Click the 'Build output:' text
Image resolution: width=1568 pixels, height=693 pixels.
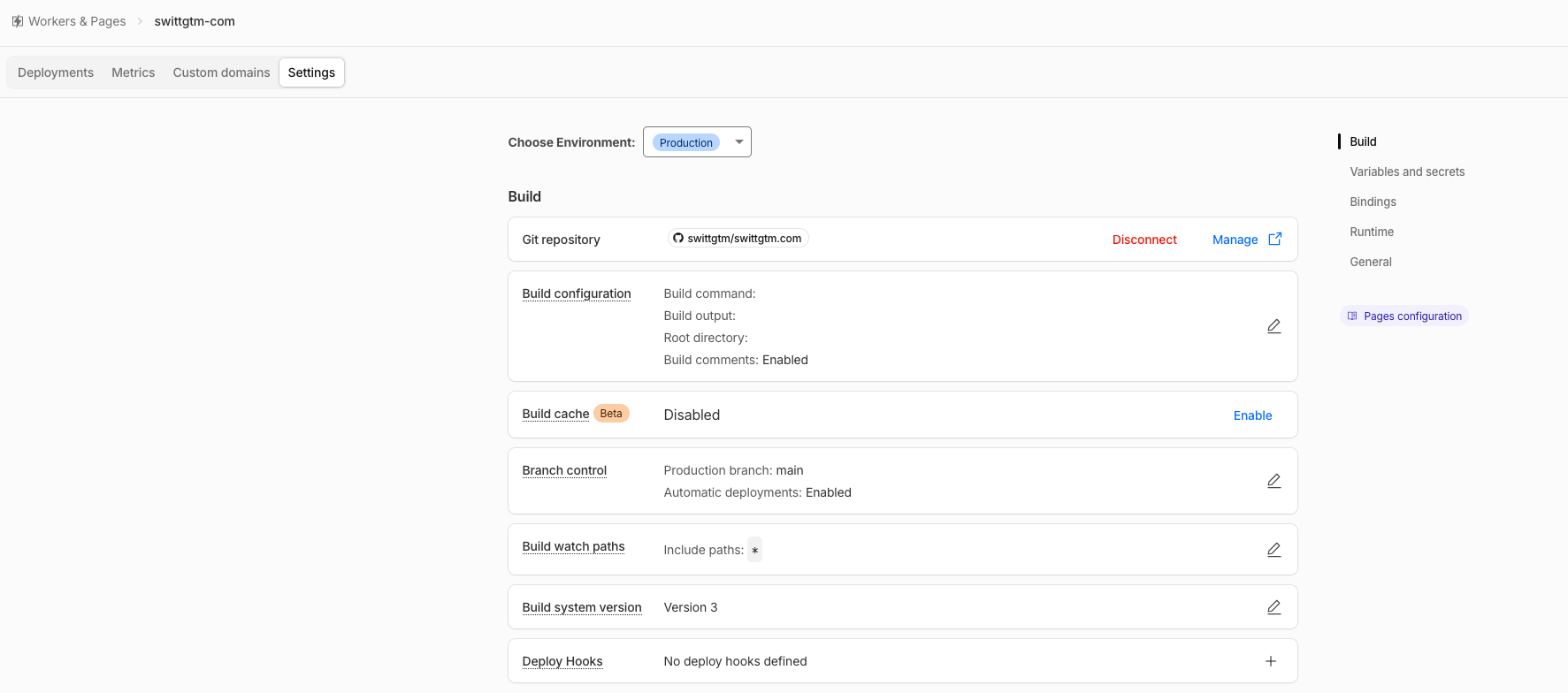coord(700,316)
